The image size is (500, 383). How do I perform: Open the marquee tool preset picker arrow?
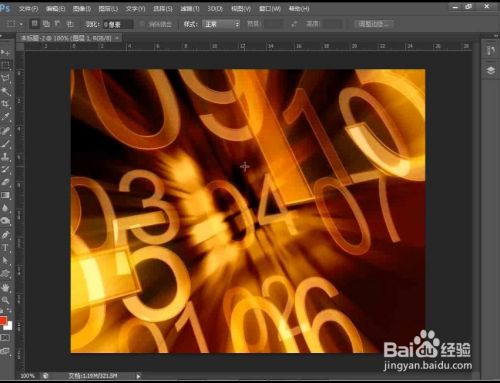[21, 24]
